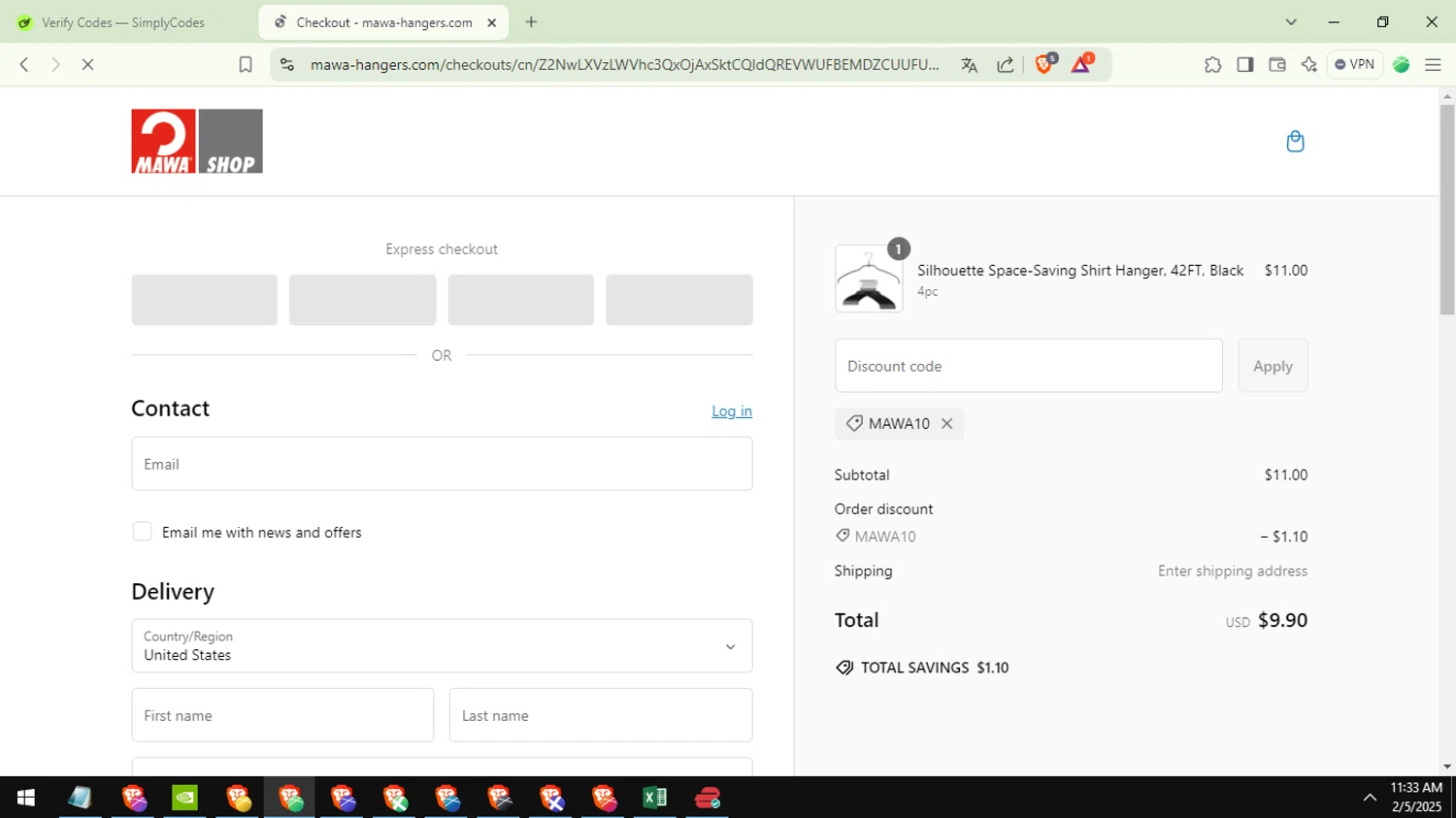Click the First name field

click(x=282, y=715)
